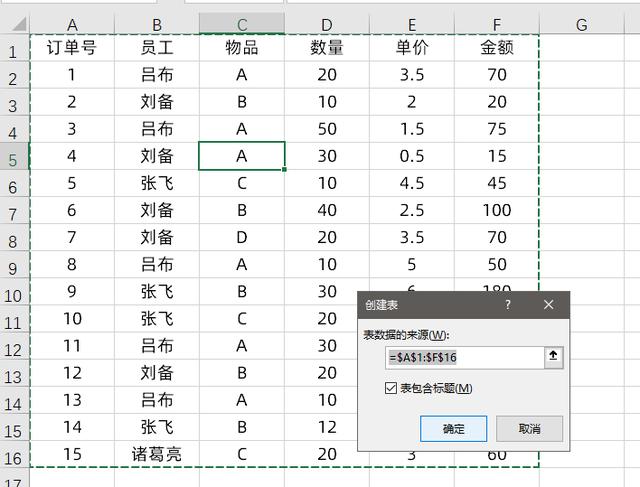Click the 金额 cell showing 100
640x487 pixels.
[496, 210]
